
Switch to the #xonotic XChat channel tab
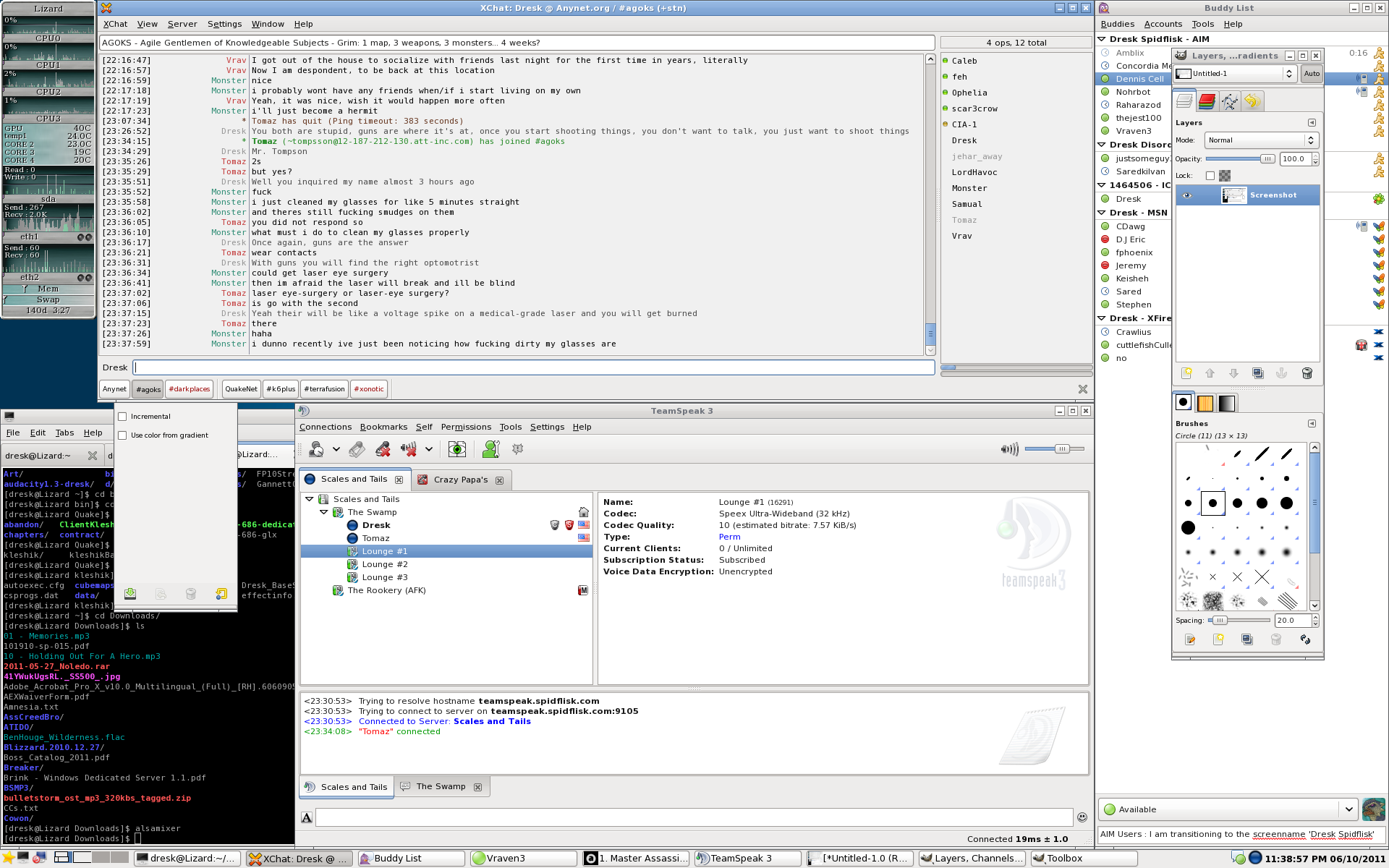point(370,389)
